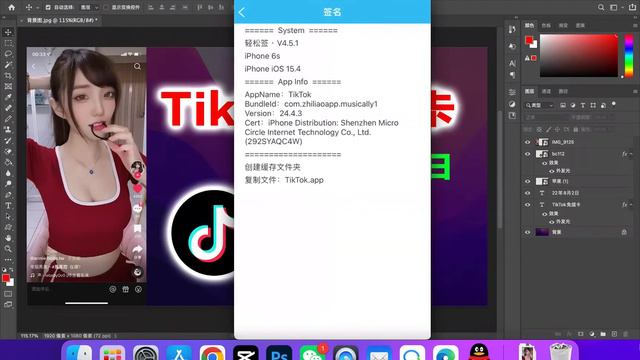The height and width of the screenshot is (360, 640).
Task: Click the search icon in the options bar
Action: click(601, 7)
